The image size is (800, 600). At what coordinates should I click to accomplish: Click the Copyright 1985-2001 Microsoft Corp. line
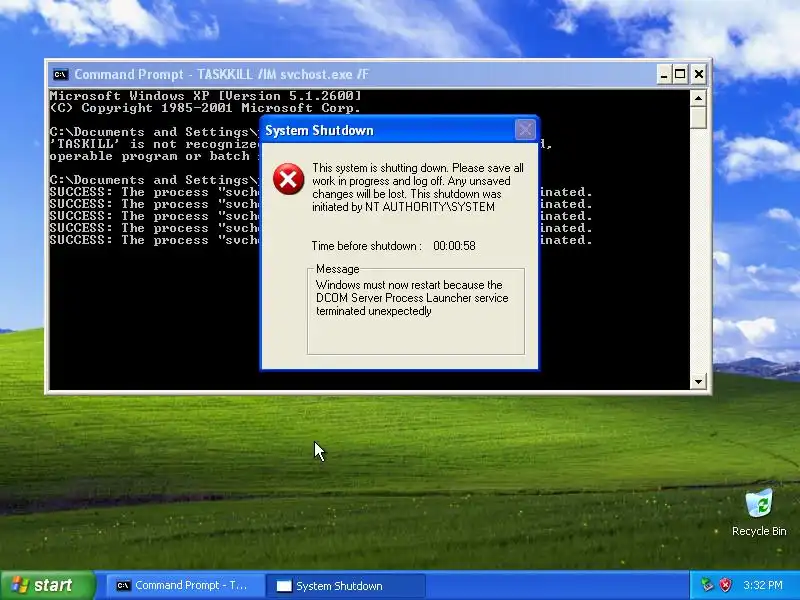pyautogui.click(x=206, y=108)
